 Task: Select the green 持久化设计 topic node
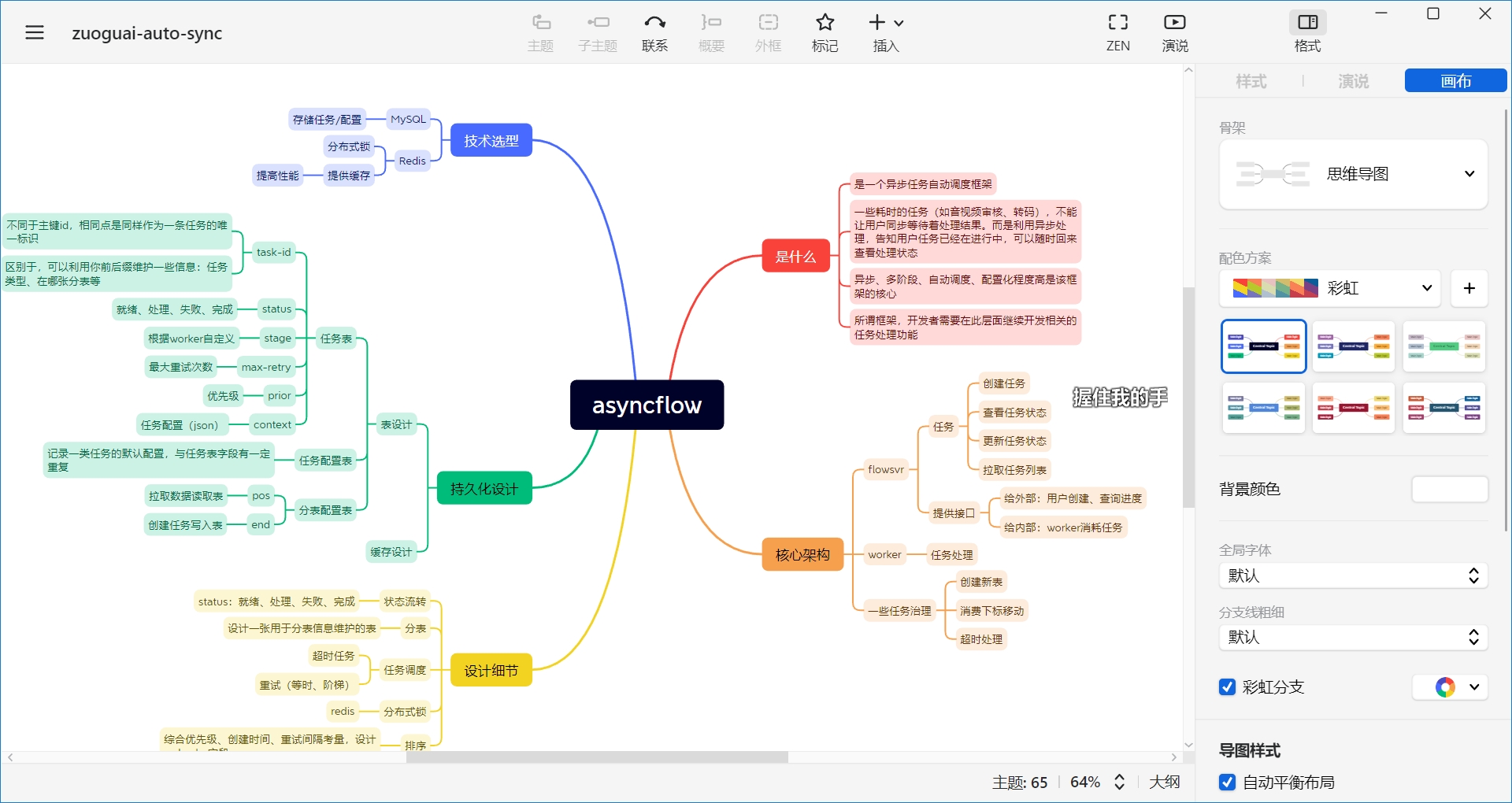[x=484, y=488]
